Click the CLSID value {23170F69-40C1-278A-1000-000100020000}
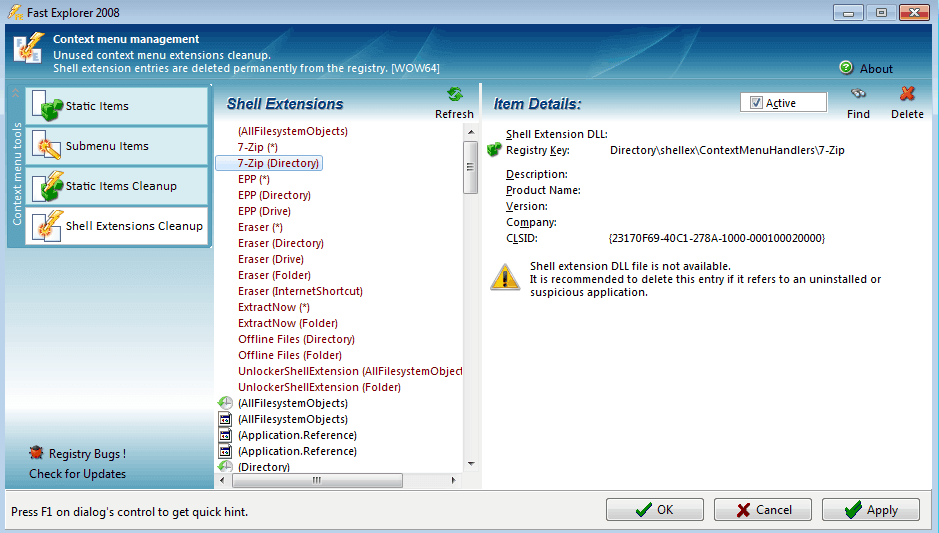Viewport: 939px width, 533px height. tap(717, 238)
